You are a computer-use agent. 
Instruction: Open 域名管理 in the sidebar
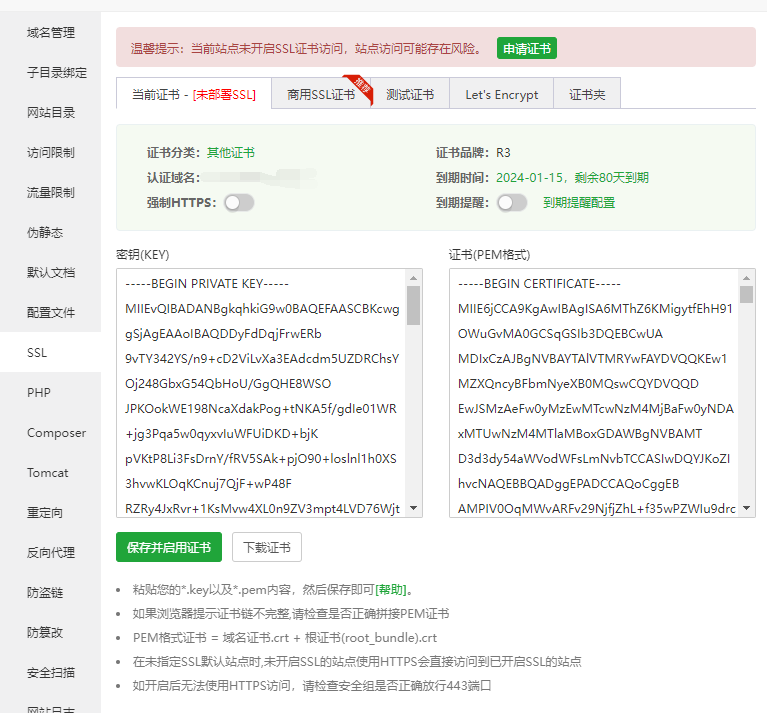tap(50, 33)
